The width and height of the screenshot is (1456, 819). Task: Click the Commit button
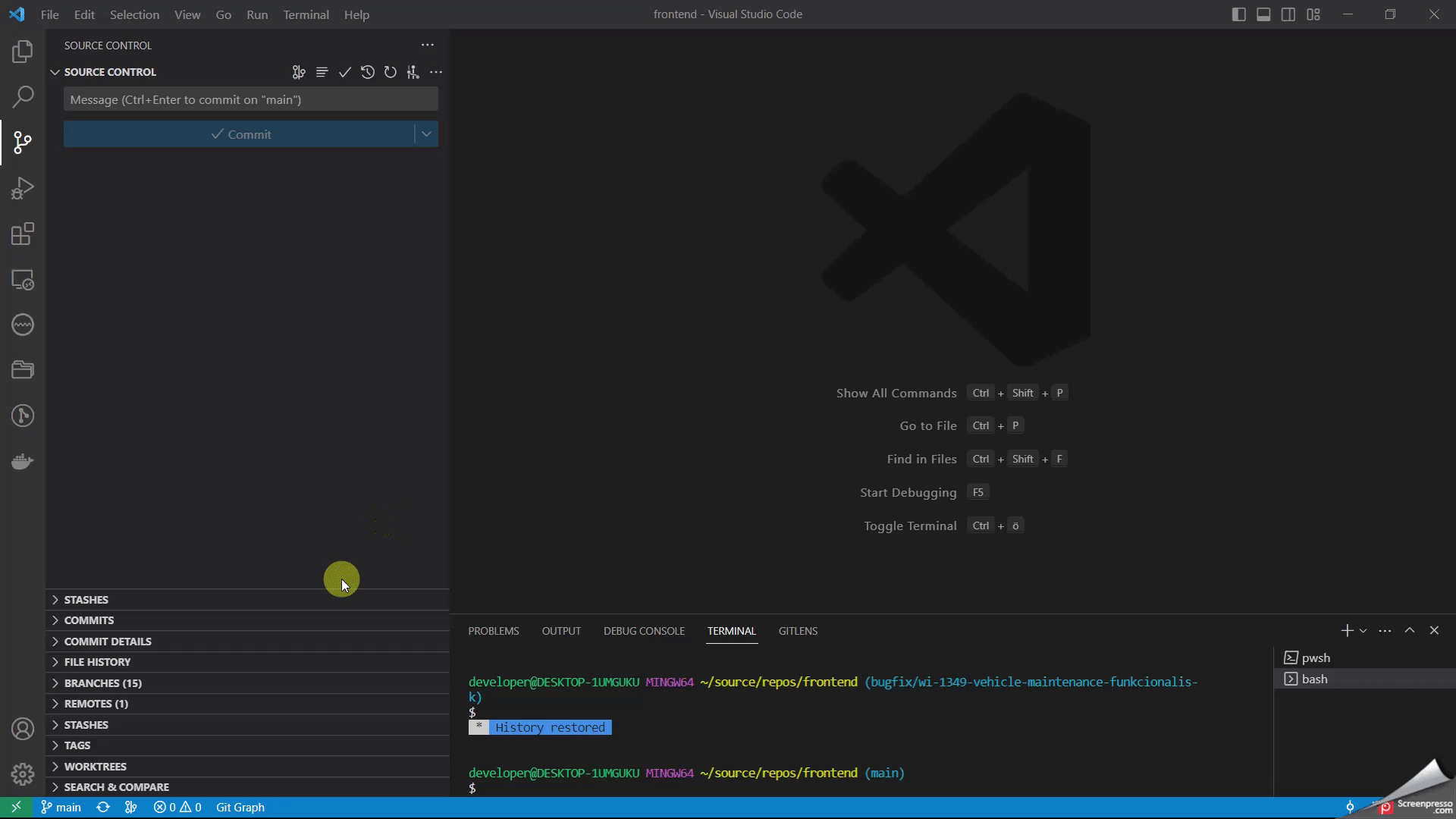(x=240, y=134)
